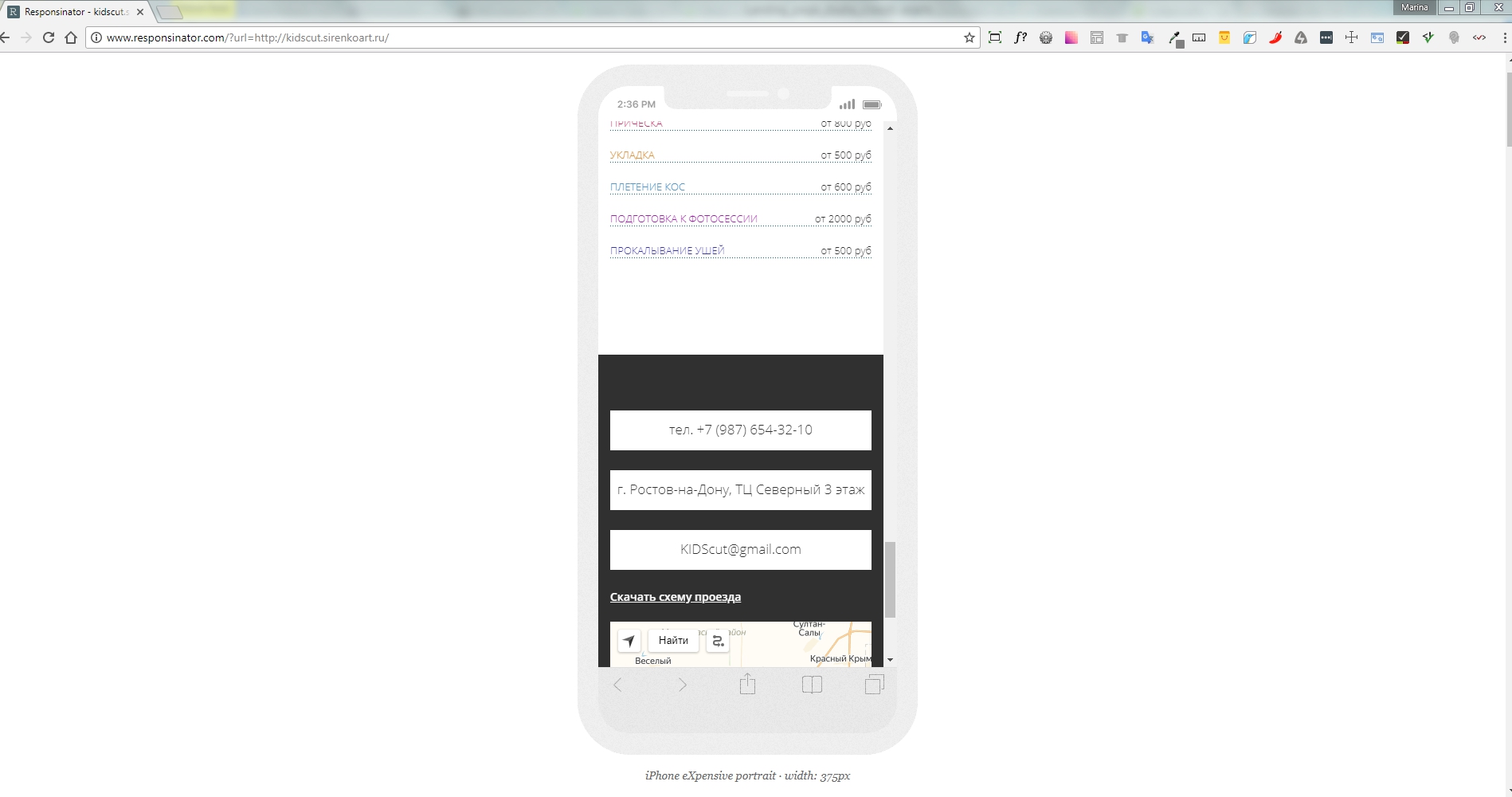1512x797 pixels.
Task: Click the iPhone mockup tabs icon
Action: coord(875,684)
